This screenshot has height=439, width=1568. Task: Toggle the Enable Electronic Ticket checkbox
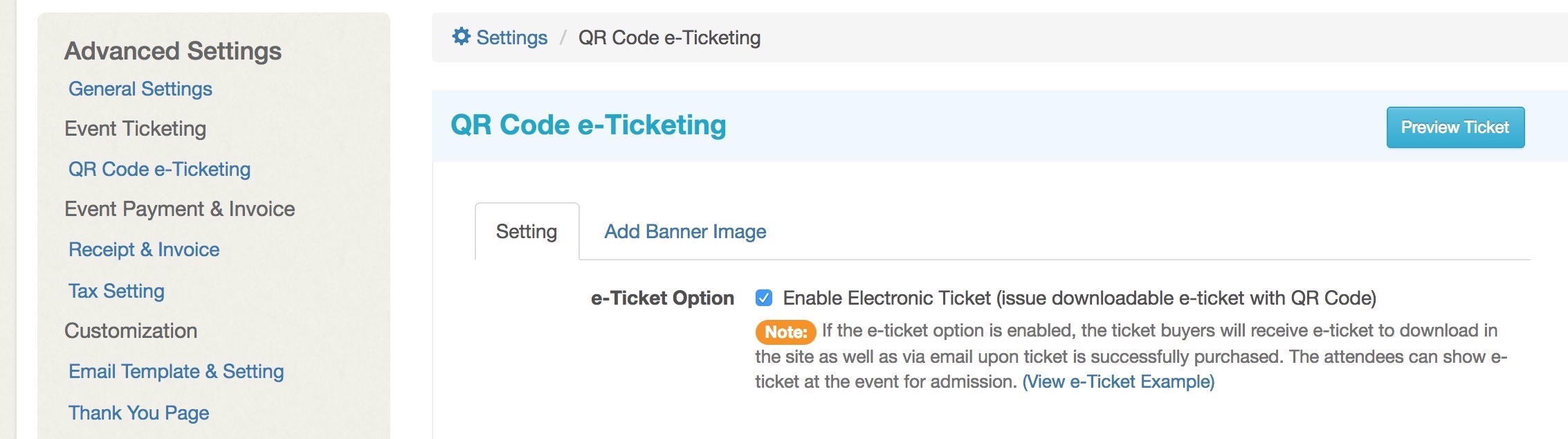[764, 298]
